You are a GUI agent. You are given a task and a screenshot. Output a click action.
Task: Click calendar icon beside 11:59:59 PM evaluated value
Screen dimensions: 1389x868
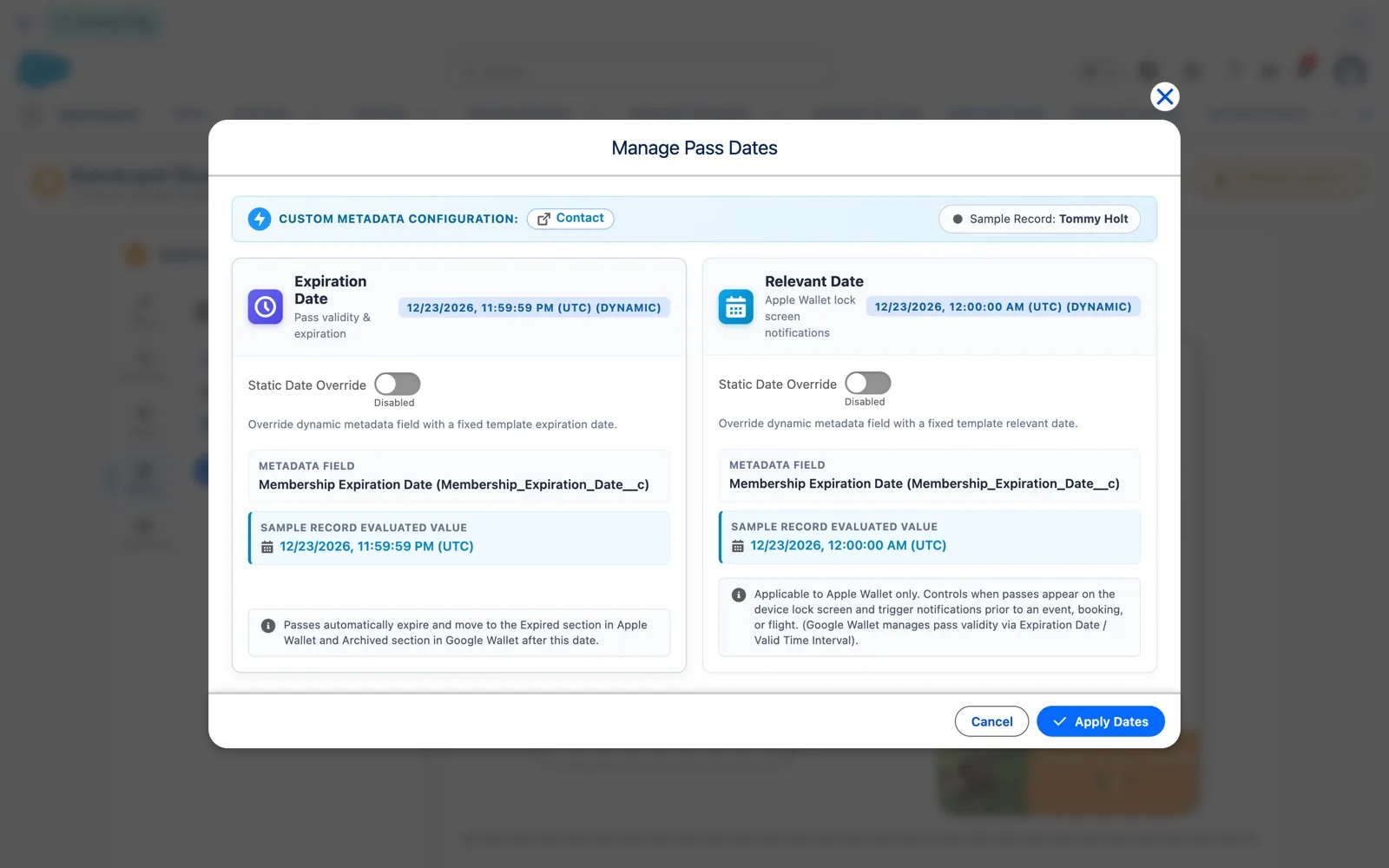pyautogui.click(x=267, y=547)
